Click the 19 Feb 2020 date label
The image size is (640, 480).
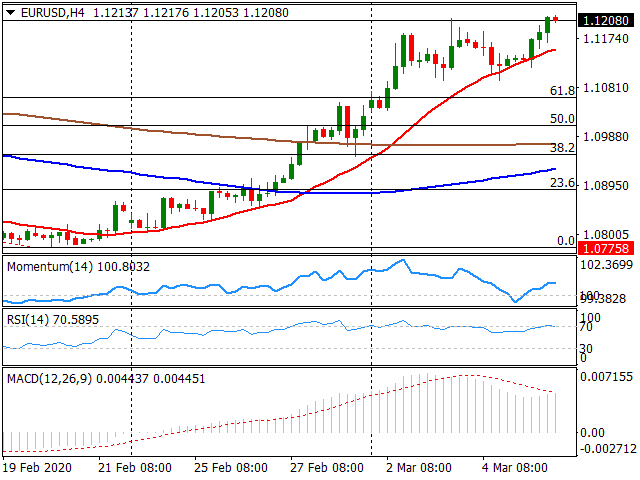[x=37, y=467]
